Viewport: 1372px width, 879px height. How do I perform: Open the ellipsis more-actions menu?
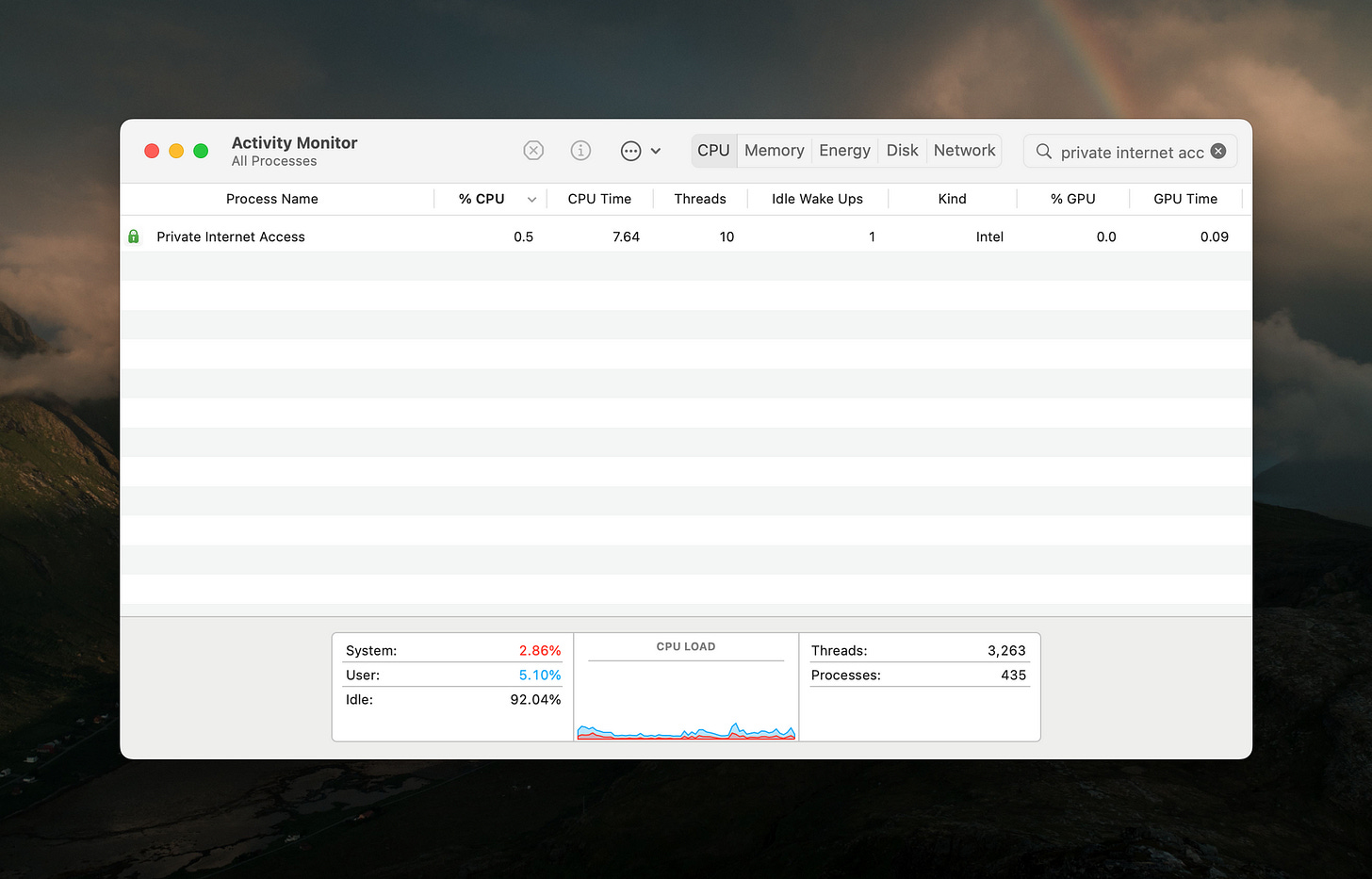point(641,151)
